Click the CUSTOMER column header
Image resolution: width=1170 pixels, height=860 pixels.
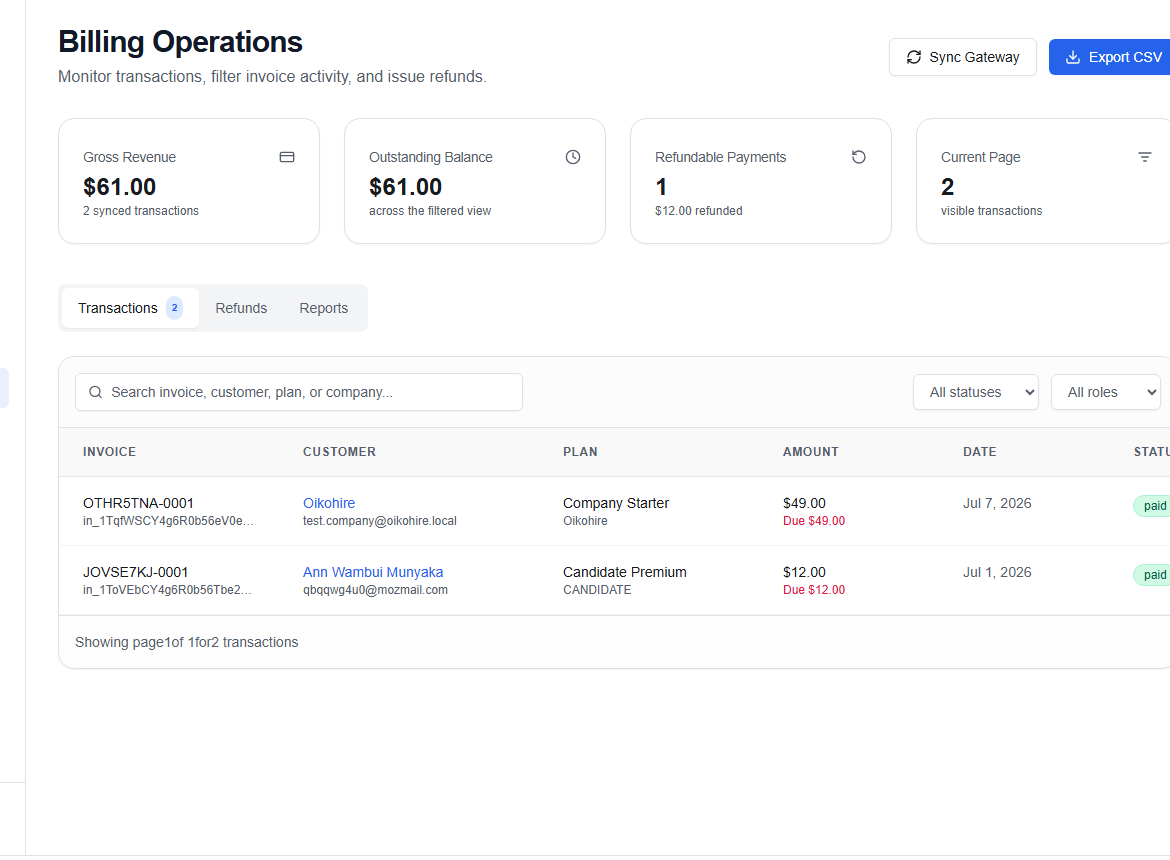[x=340, y=452]
